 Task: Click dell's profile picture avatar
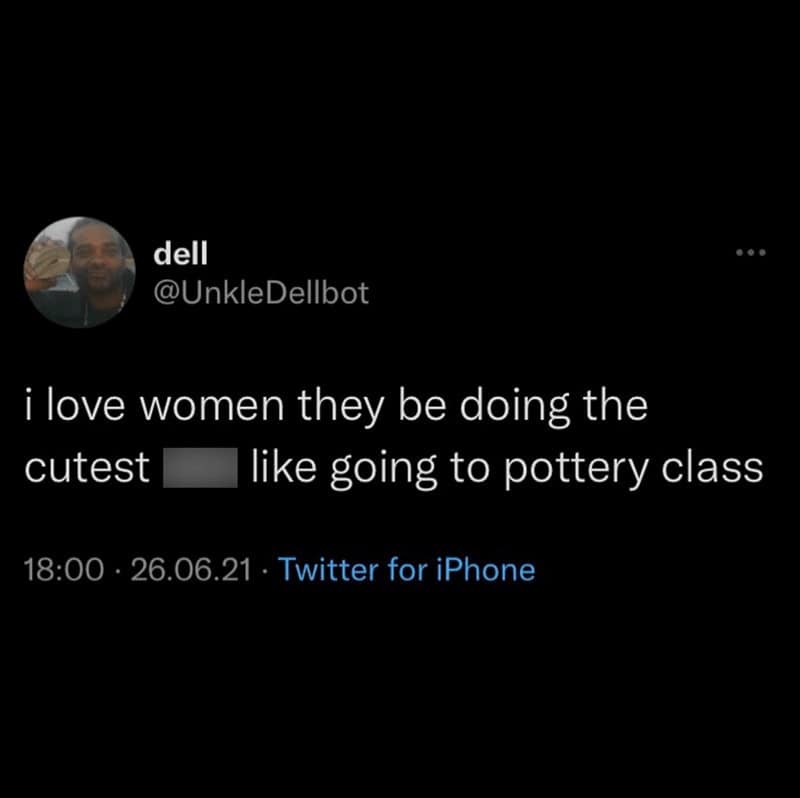tap(82, 272)
